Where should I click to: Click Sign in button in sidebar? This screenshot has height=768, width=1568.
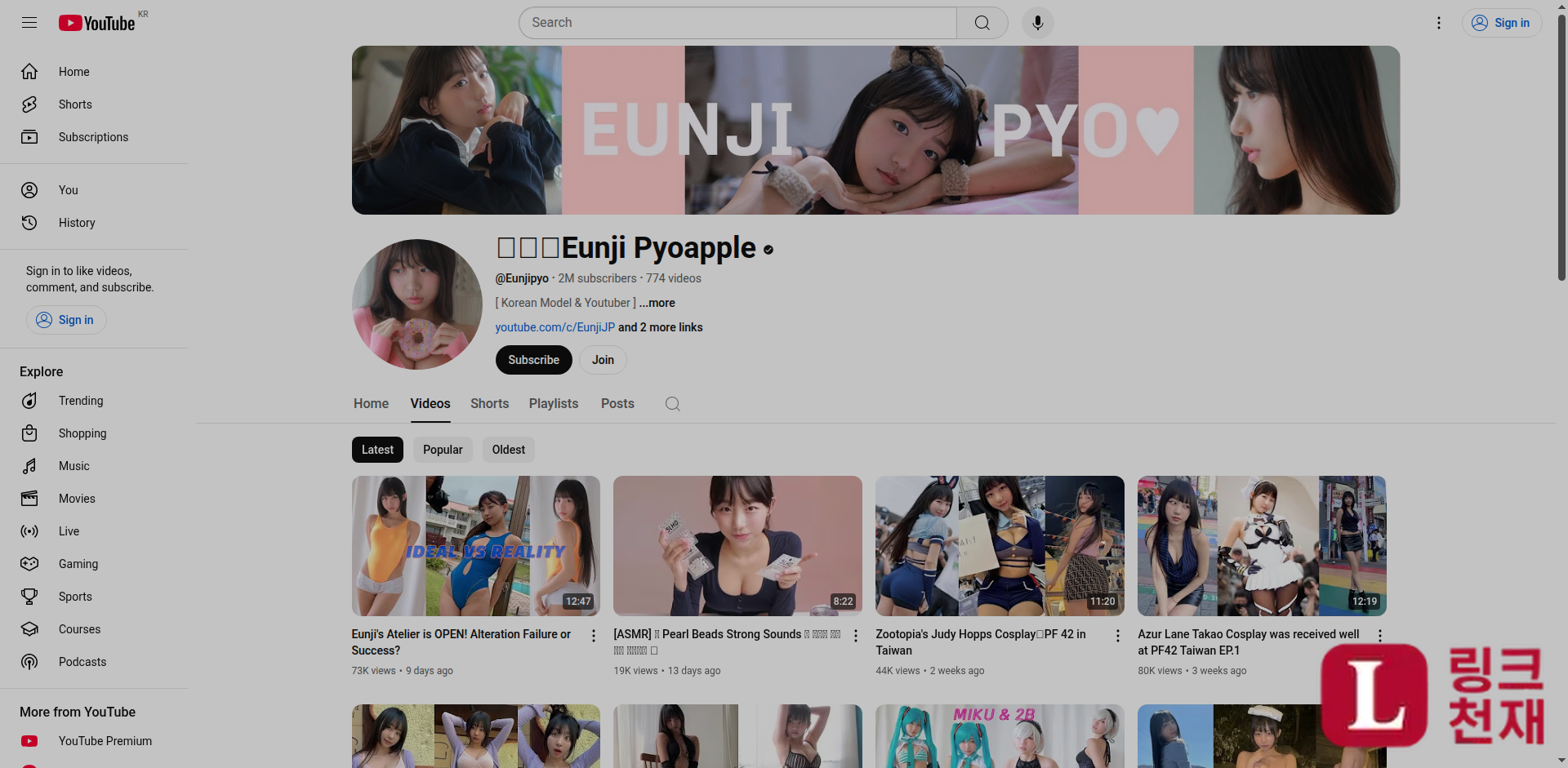pos(66,320)
